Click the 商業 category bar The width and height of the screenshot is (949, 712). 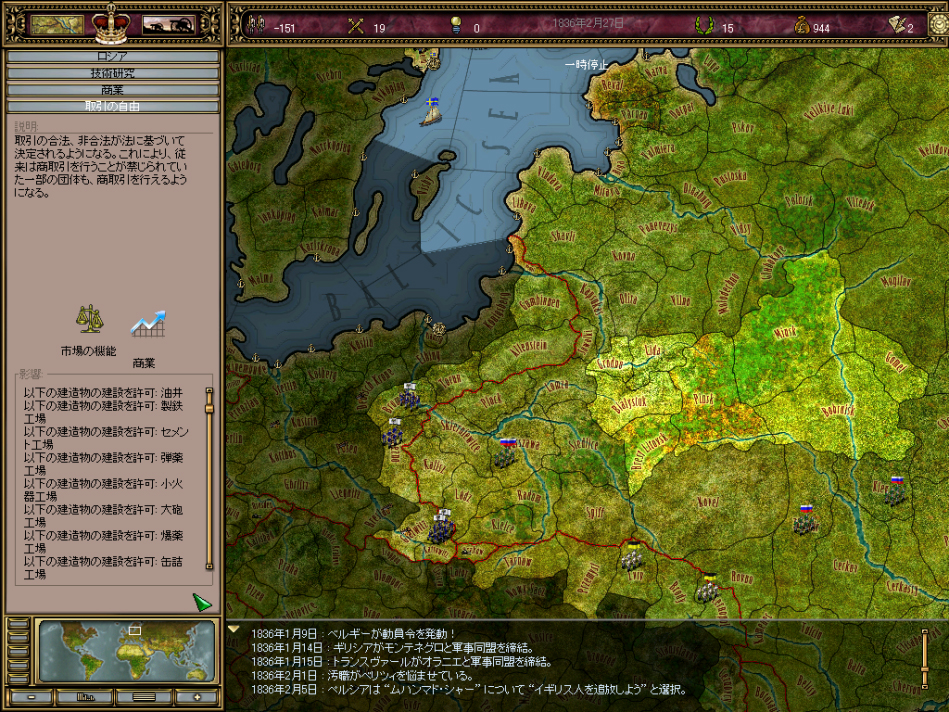click(x=113, y=89)
